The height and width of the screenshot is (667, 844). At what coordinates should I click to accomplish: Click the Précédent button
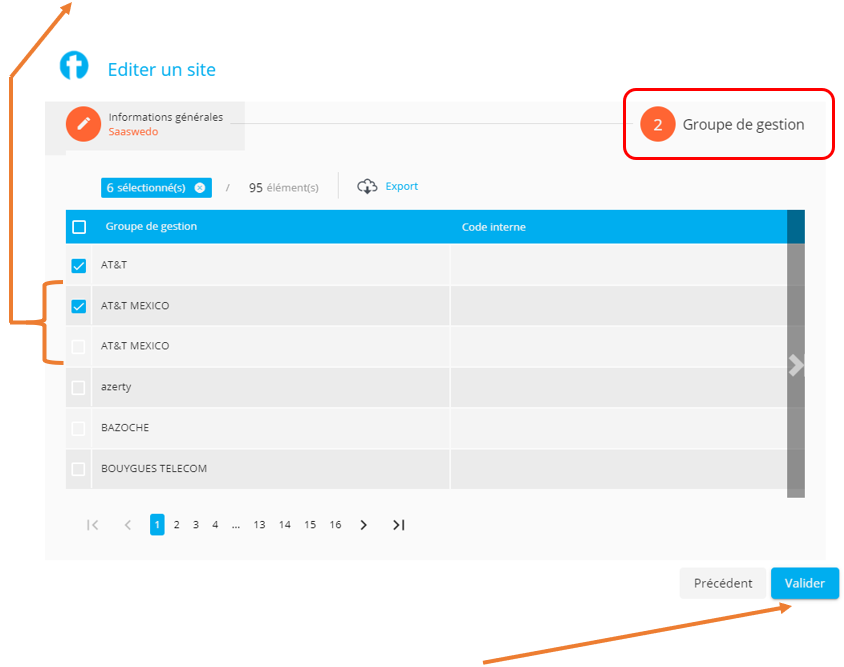point(723,583)
